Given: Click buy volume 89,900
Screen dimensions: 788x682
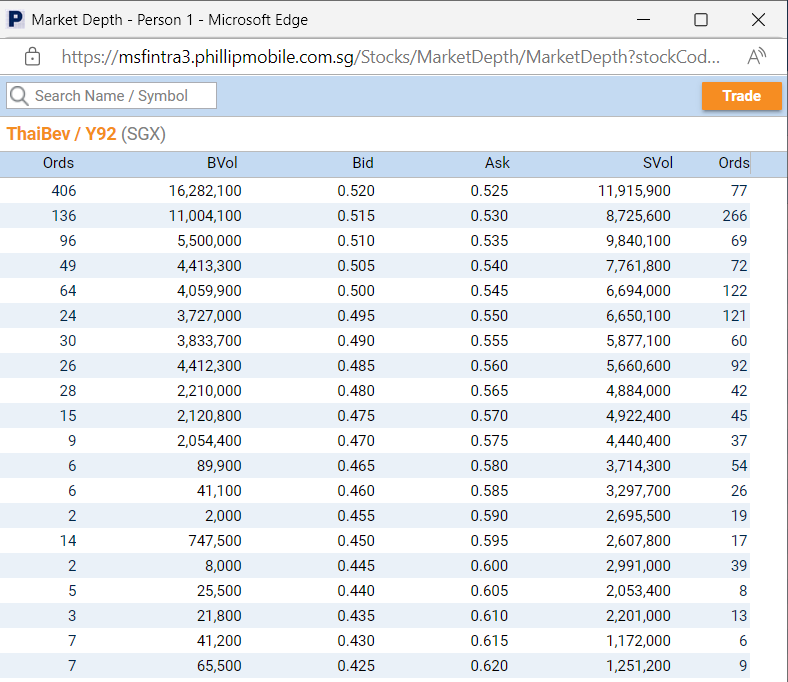Looking at the screenshot, I should pos(219,465).
